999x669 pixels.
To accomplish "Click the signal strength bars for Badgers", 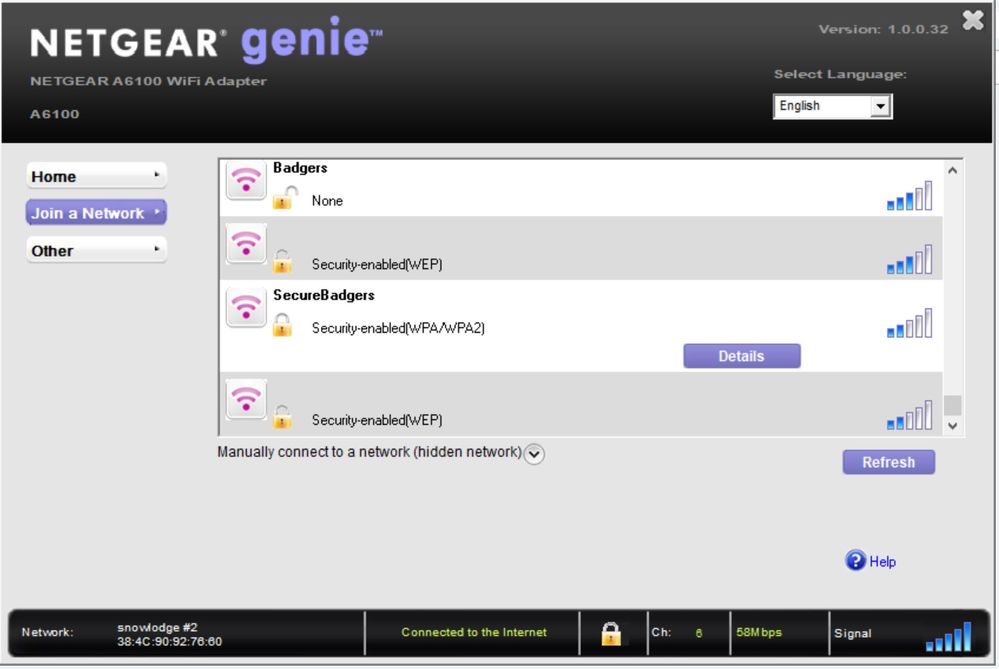I will pyautogui.click(x=909, y=196).
